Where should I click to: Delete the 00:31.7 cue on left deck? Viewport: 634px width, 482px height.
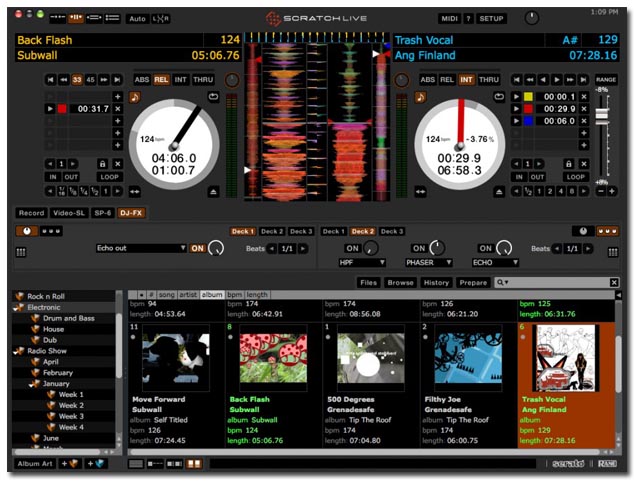(118, 109)
